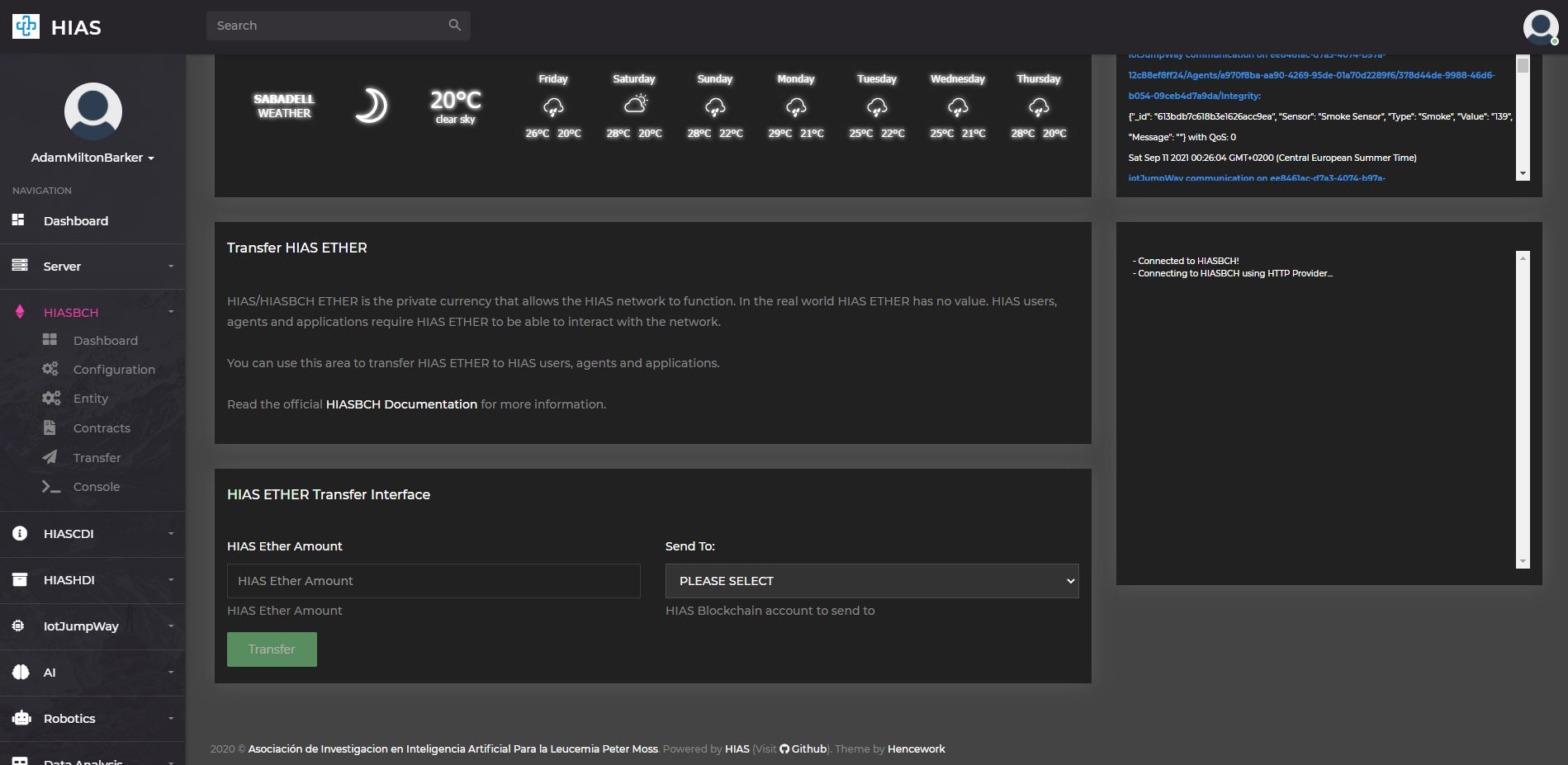Image resolution: width=1568 pixels, height=765 pixels.
Task: Click the sidebar profile avatar picture
Action: 93,111
